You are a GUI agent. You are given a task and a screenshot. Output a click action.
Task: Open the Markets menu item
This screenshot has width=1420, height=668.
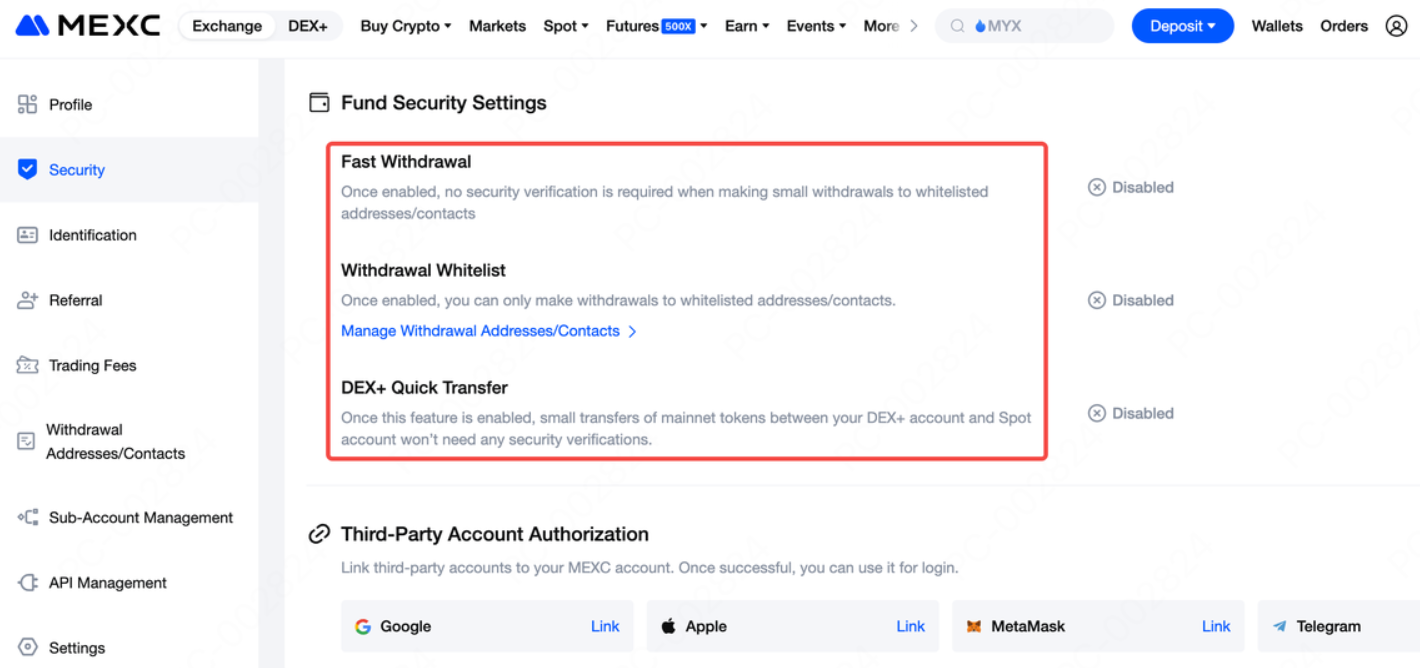pyautogui.click(x=497, y=26)
